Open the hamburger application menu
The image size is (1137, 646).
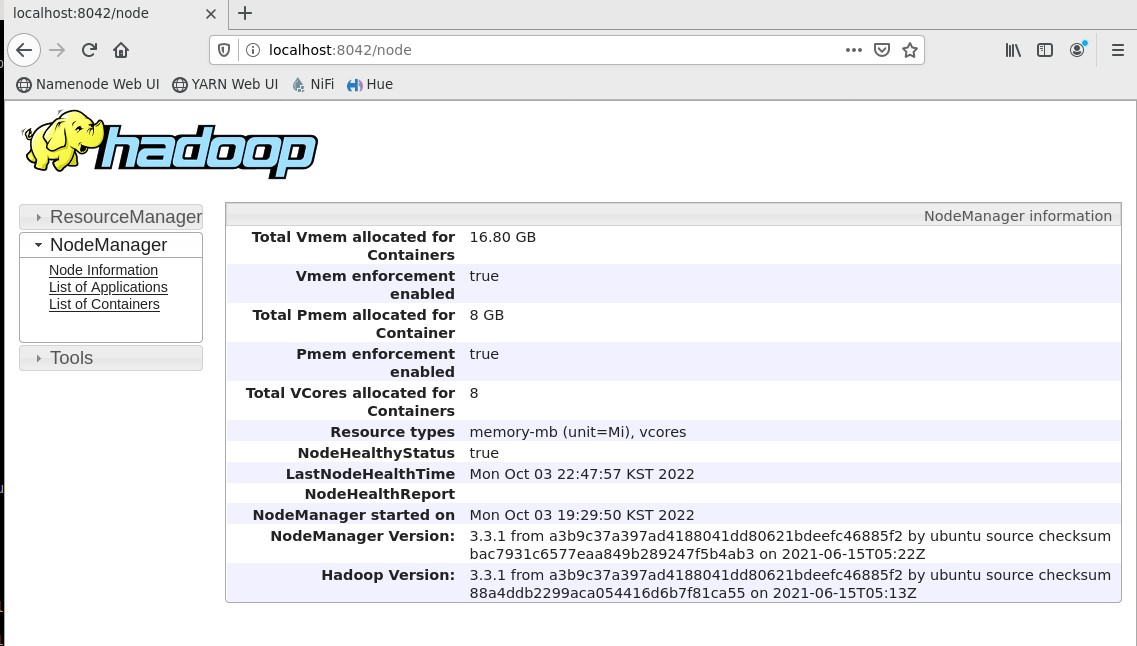[x=1117, y=50]
